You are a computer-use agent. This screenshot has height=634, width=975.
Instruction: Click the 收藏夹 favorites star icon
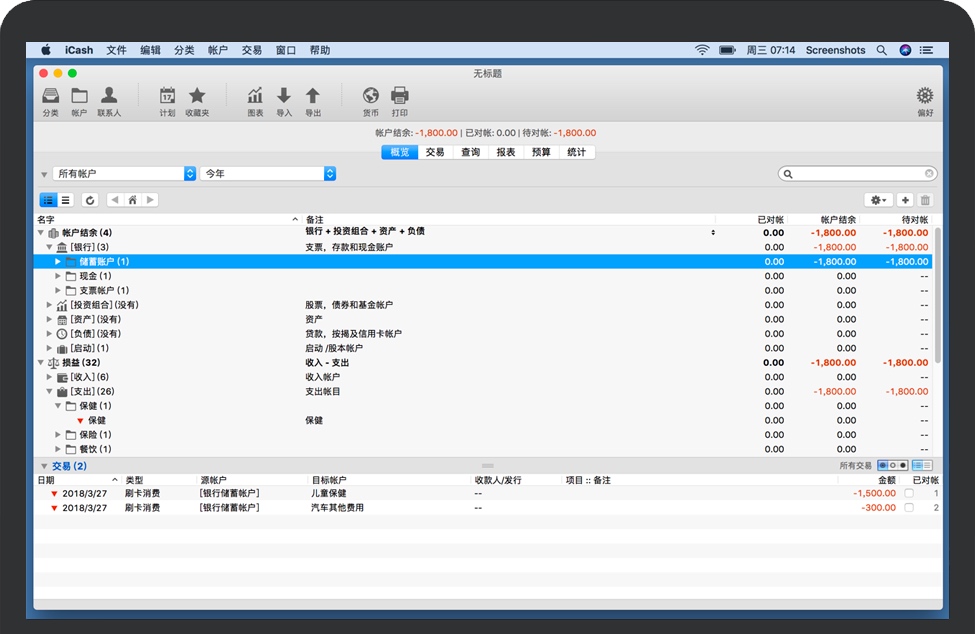(x=197, y=96)
